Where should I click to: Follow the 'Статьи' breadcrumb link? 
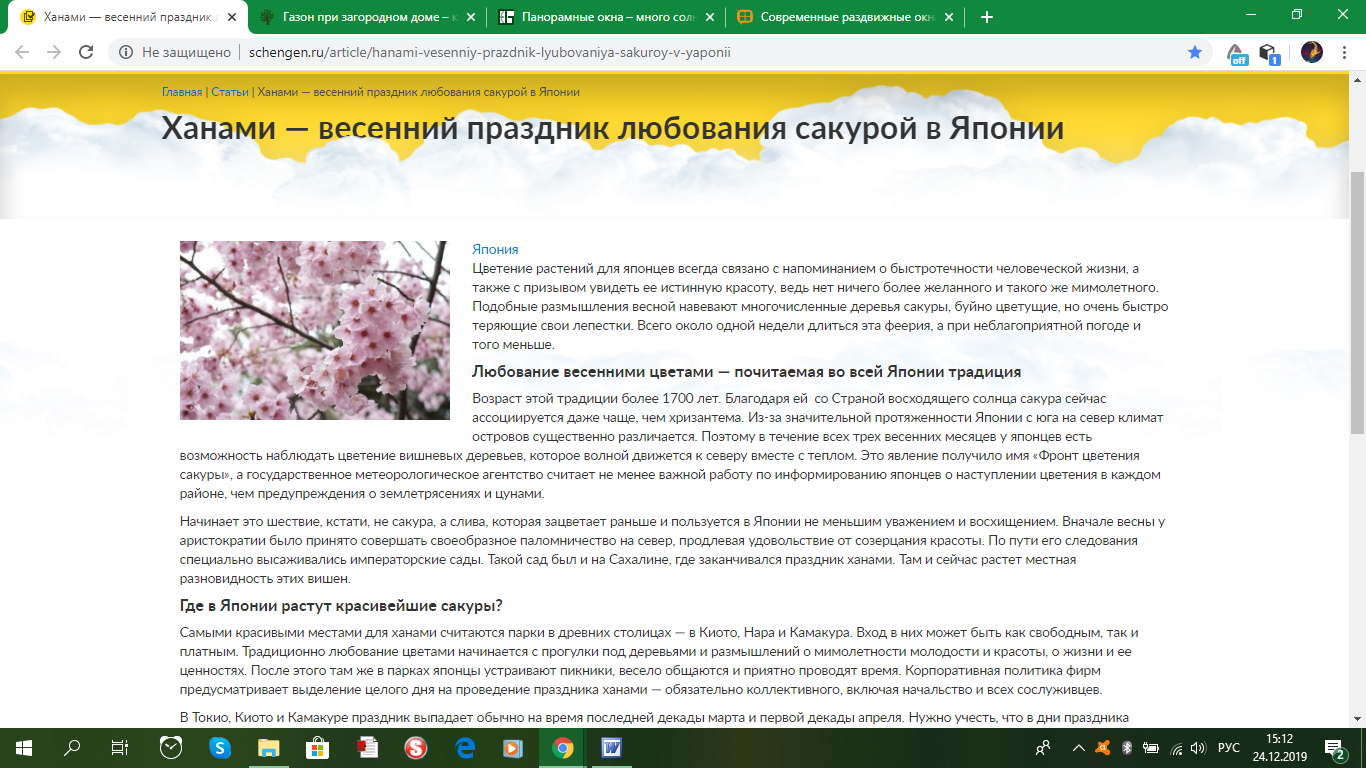tap(230, 92)
